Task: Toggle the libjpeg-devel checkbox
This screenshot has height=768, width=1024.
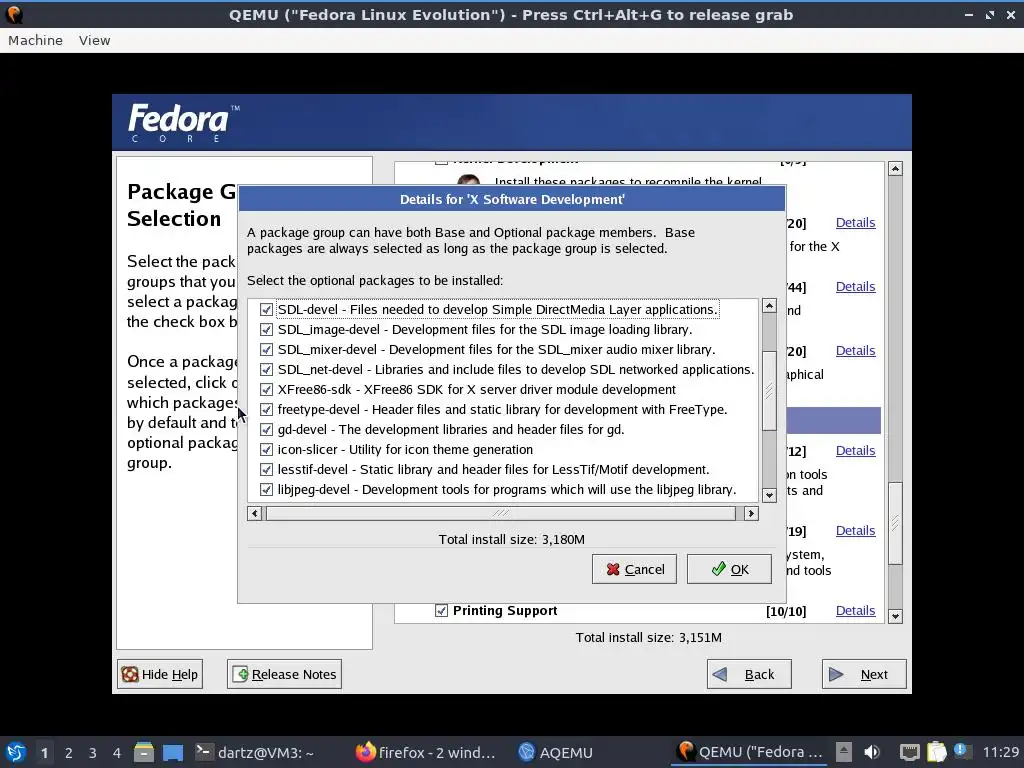Action: (x=266, y=490)
